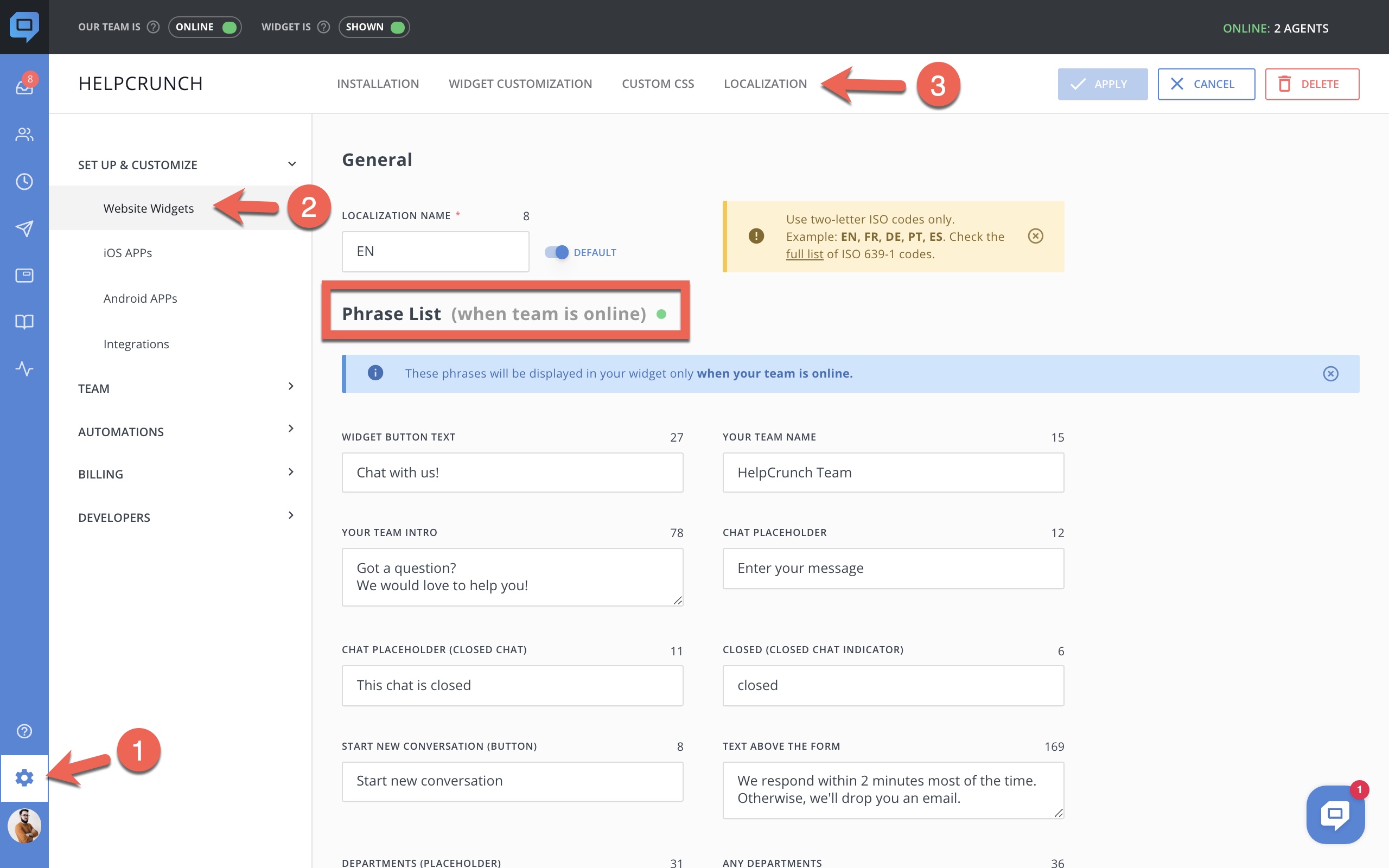The image size is (1389, 868).
Task: Click the Start new conversation field
Action: [x=513, y=781]
